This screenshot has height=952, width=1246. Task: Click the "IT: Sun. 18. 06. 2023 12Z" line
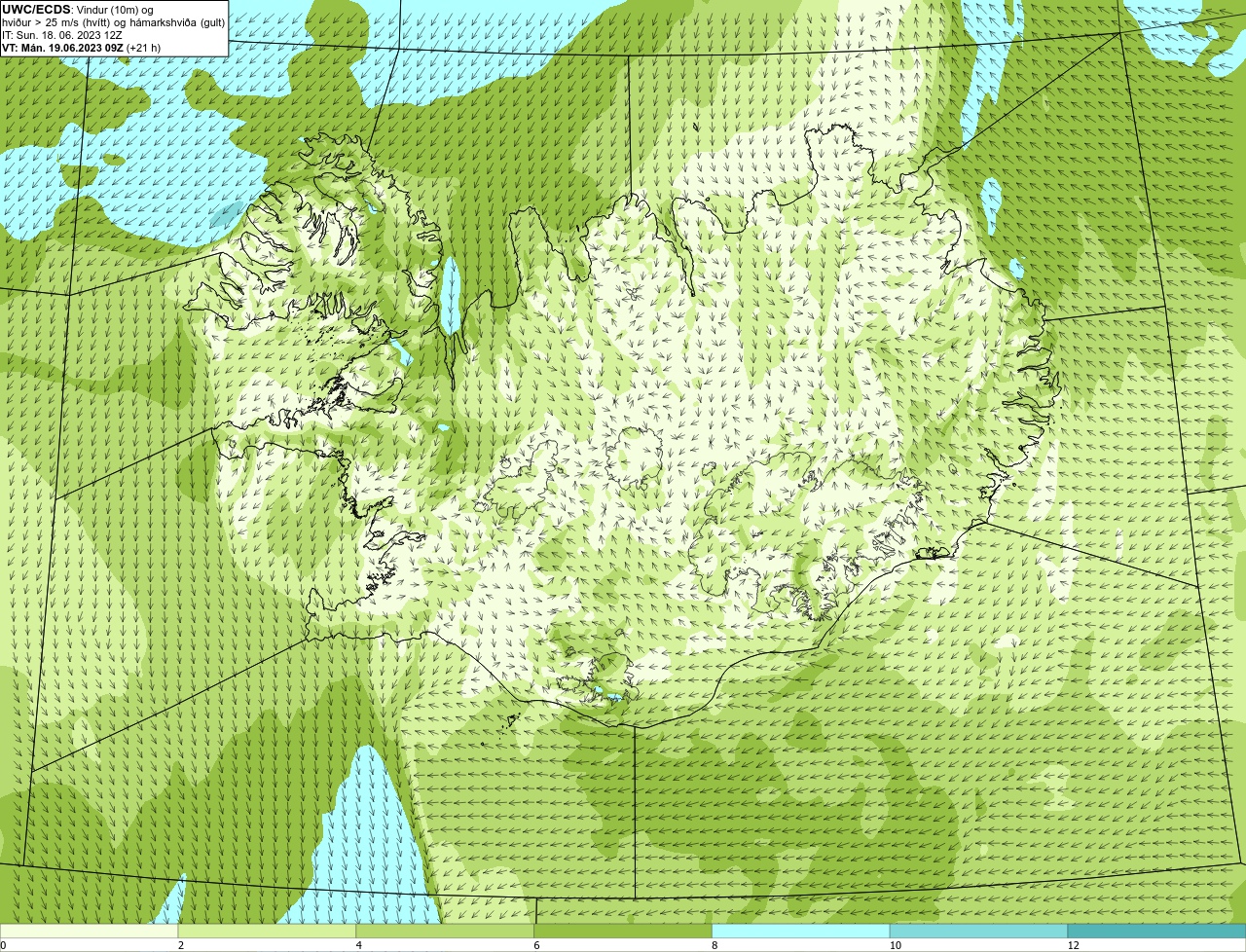62,34
